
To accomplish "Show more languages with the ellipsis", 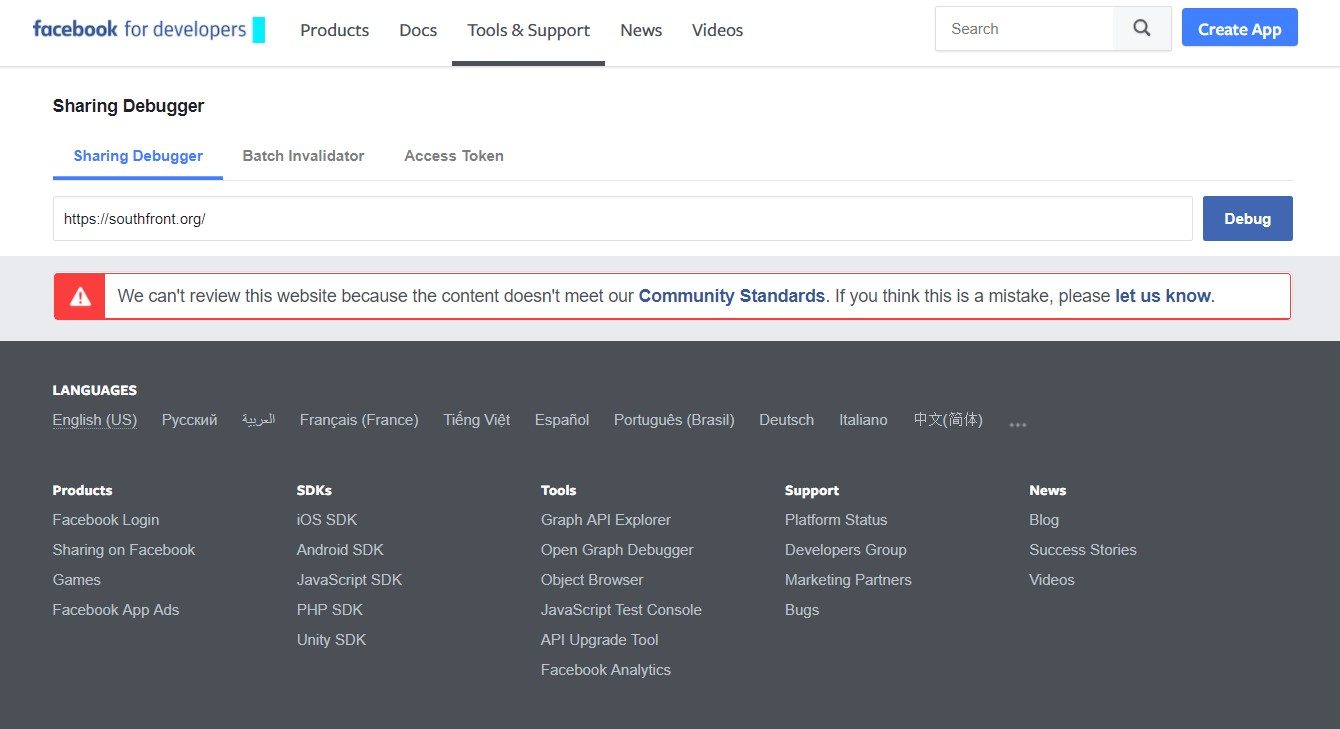I will 1018,423.
